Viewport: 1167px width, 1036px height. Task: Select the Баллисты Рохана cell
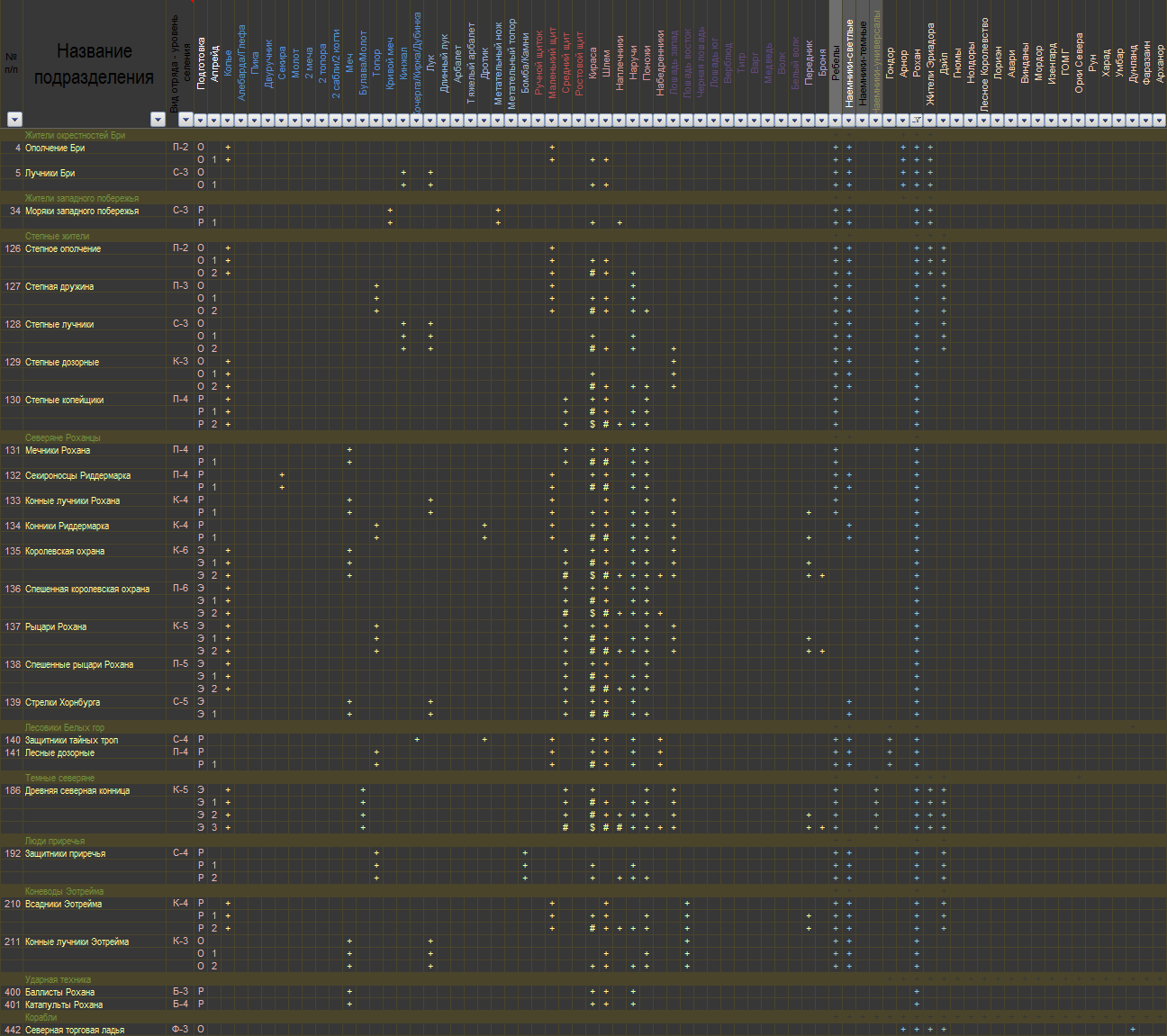pyautogui.click(x=94, y=992)
